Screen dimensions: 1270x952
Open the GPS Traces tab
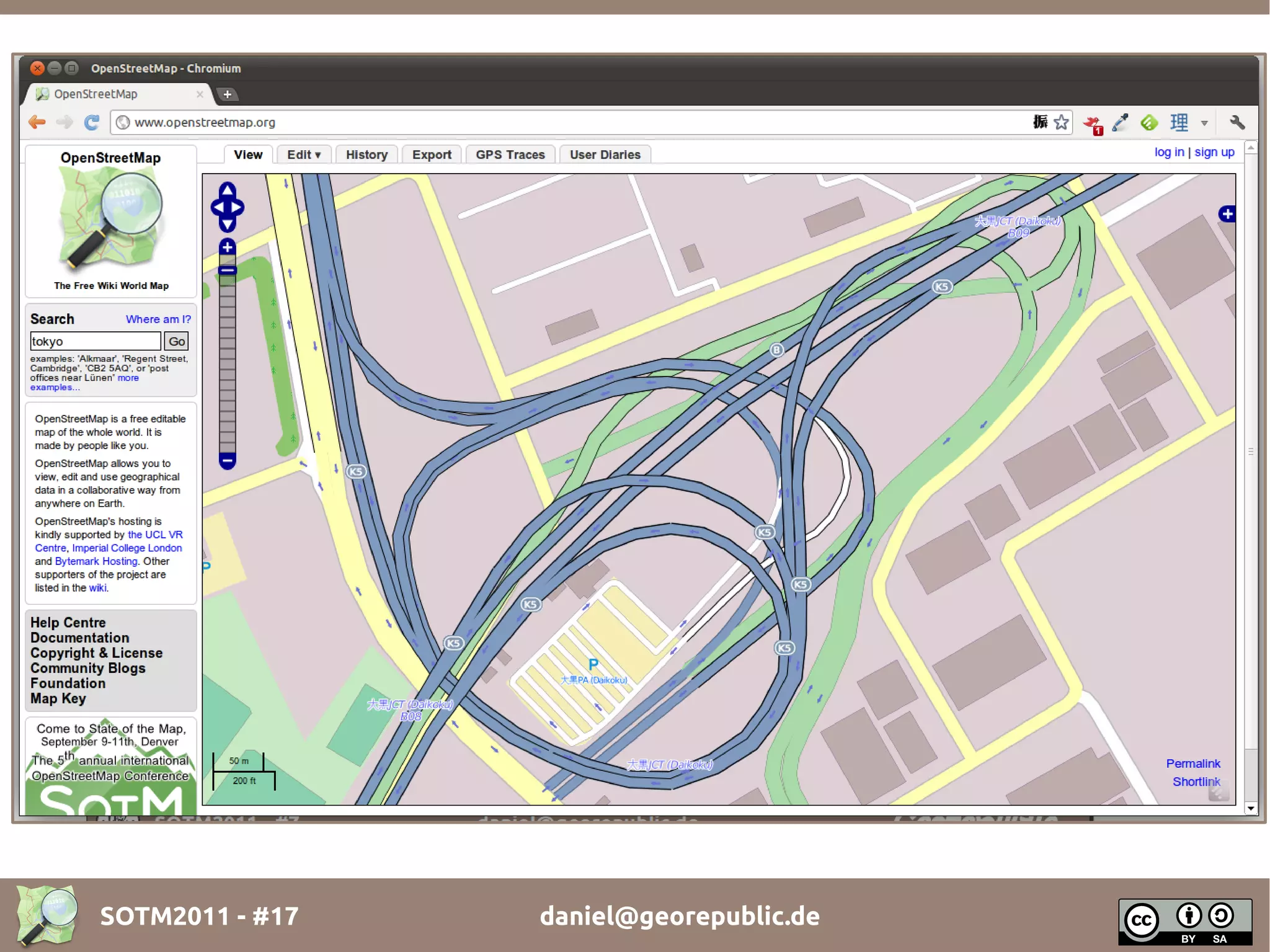(510, 154)
